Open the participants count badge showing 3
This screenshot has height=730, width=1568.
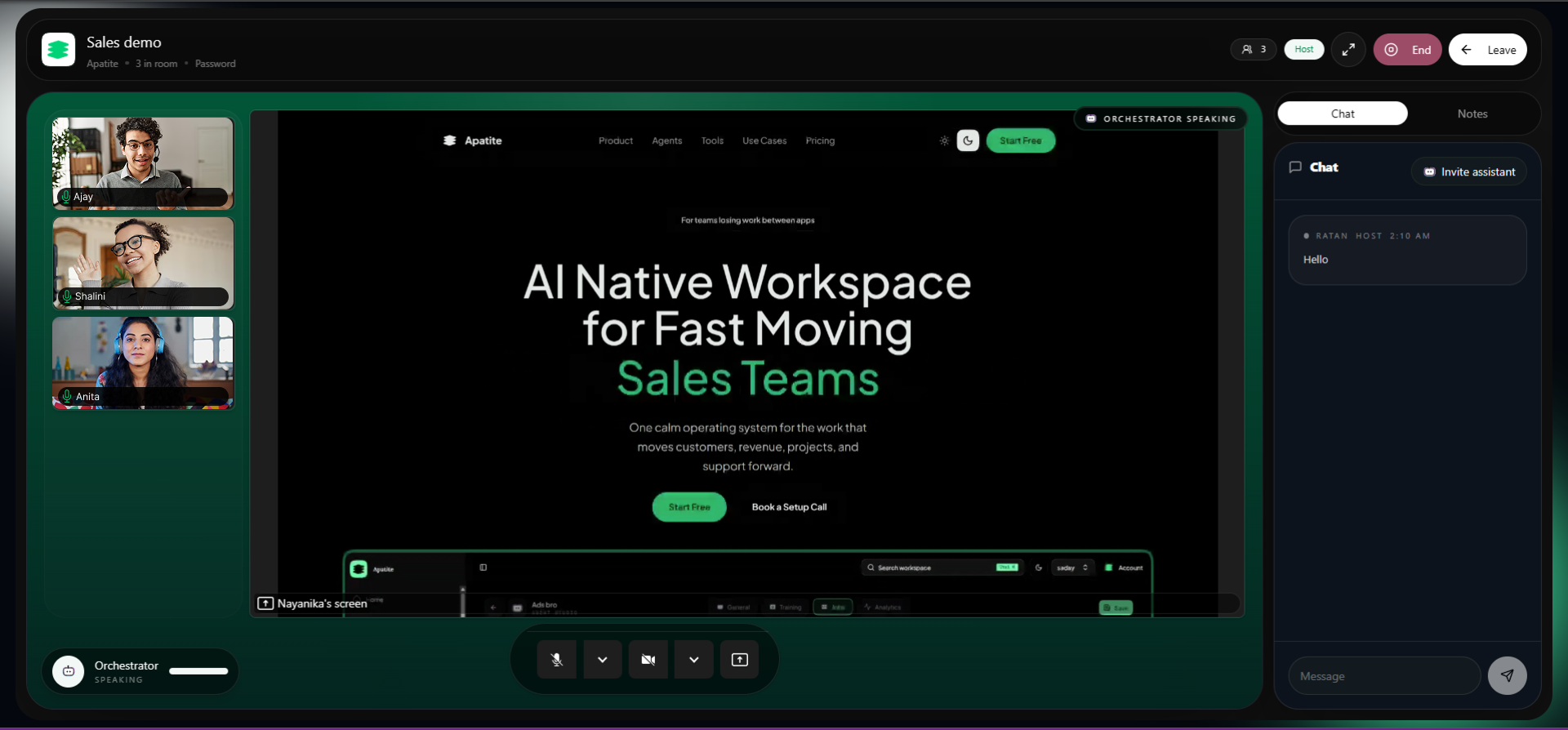1253,49
